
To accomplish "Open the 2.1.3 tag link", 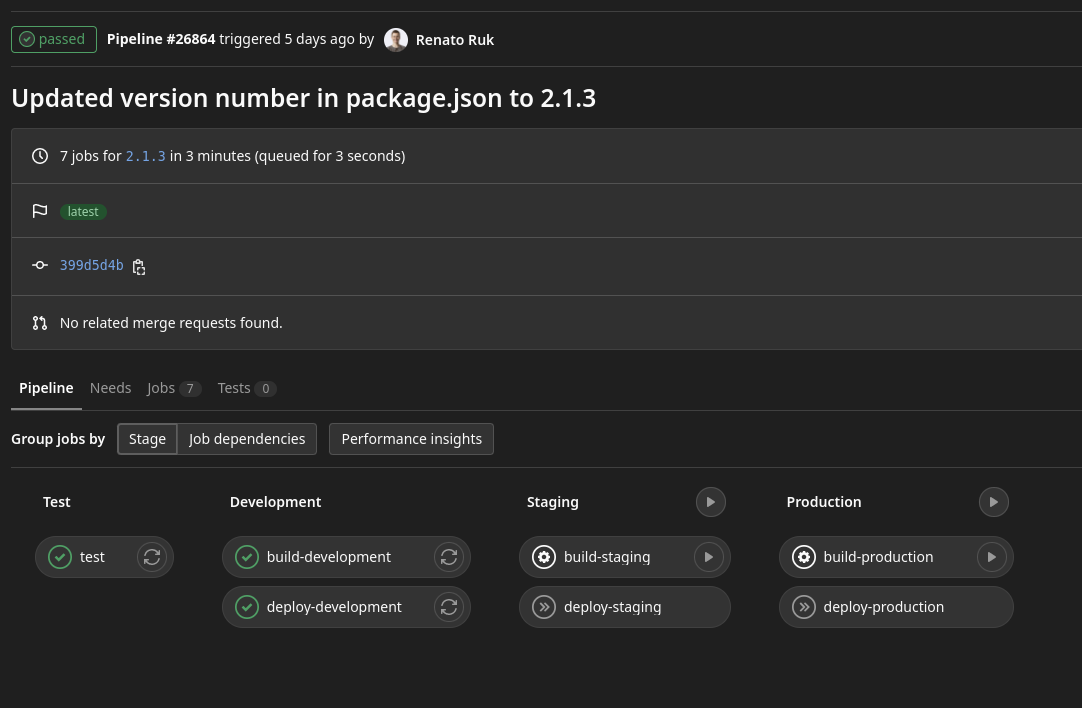I will (145, 156).
